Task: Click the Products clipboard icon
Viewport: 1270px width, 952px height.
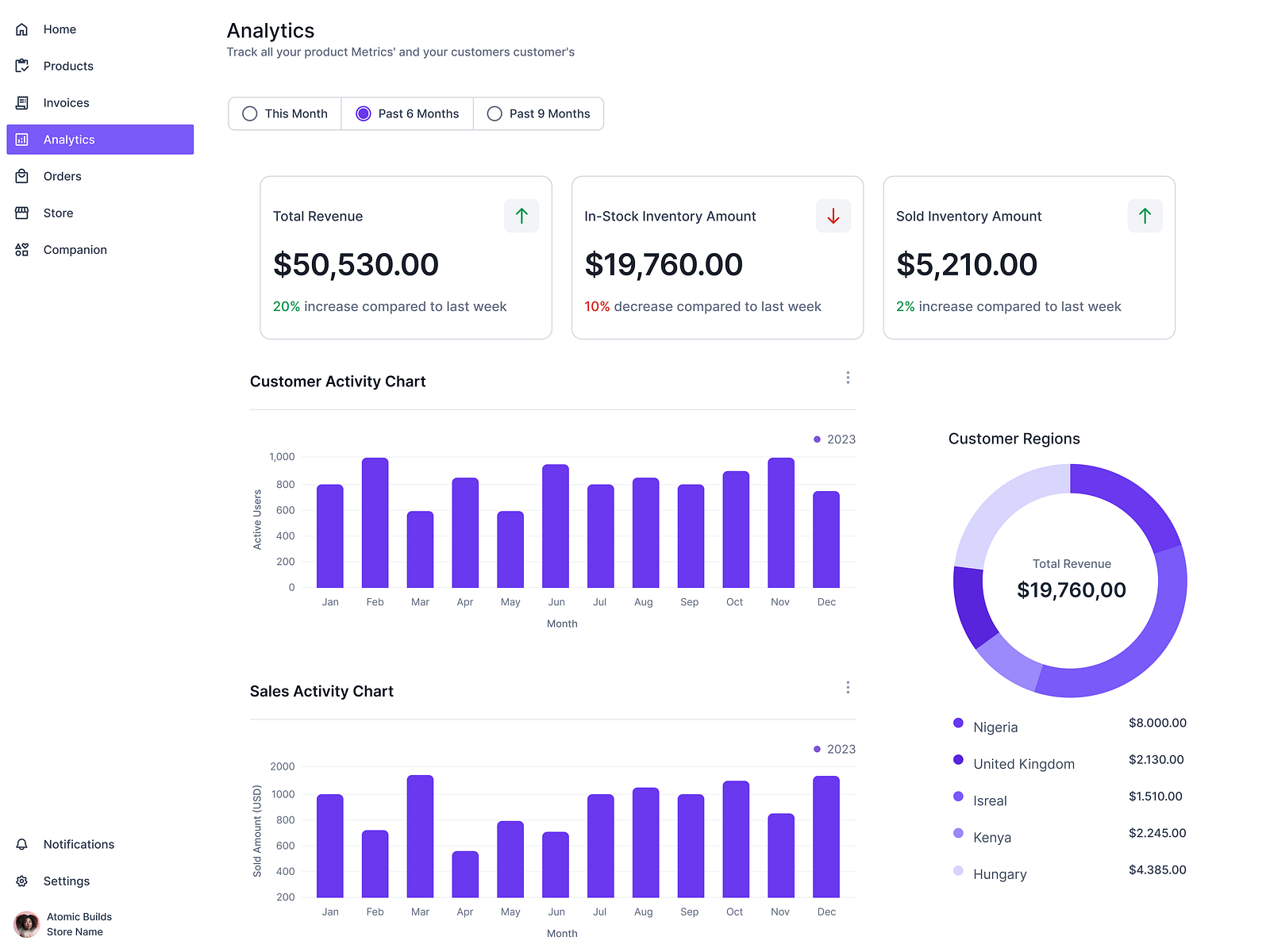Action: [x=22, y=66]
